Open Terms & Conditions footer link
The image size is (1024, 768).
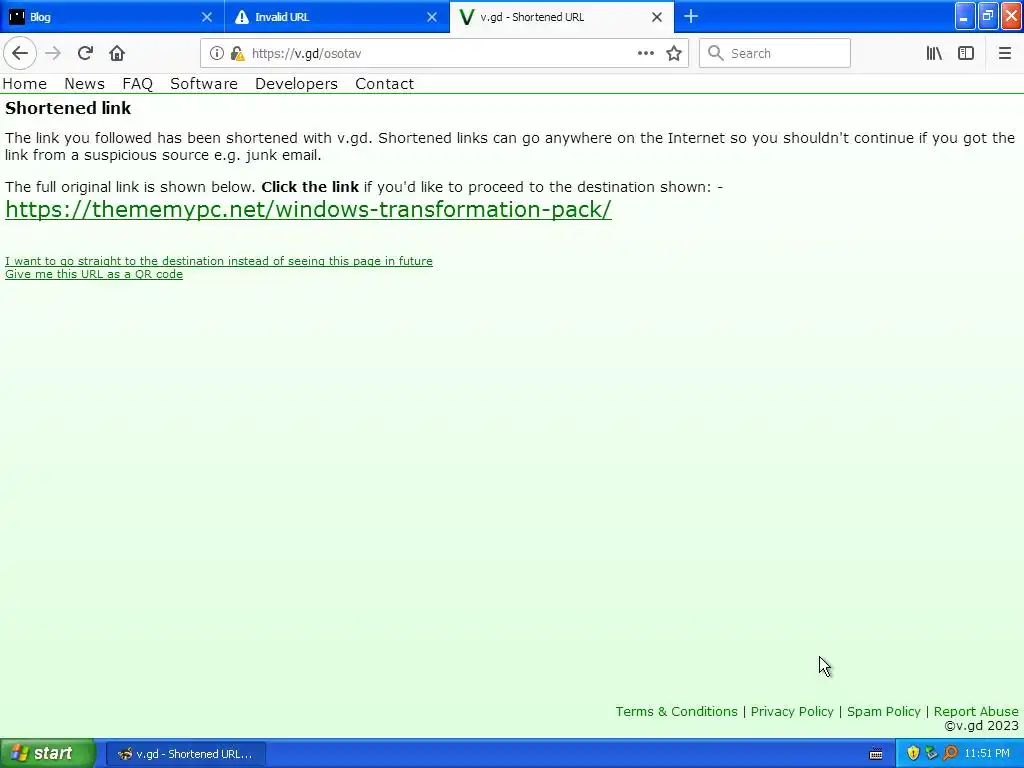pos(676,711)
